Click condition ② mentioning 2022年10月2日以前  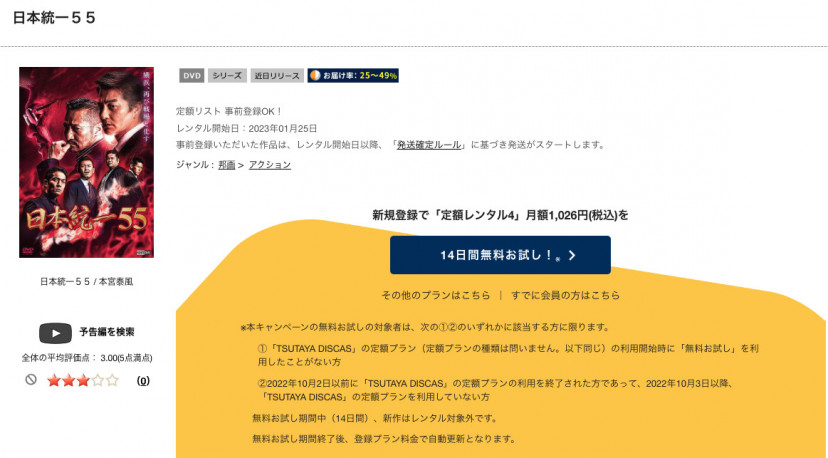click(495, 390)
